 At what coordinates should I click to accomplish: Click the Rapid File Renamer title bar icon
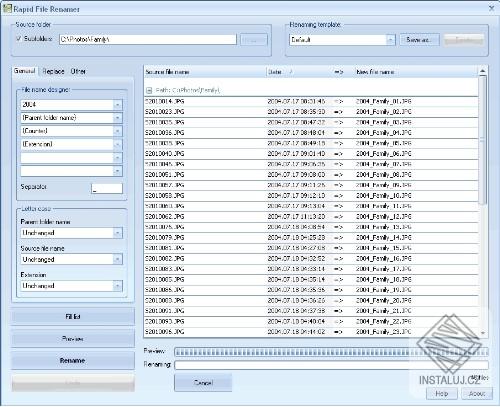[x=7, y=8]
